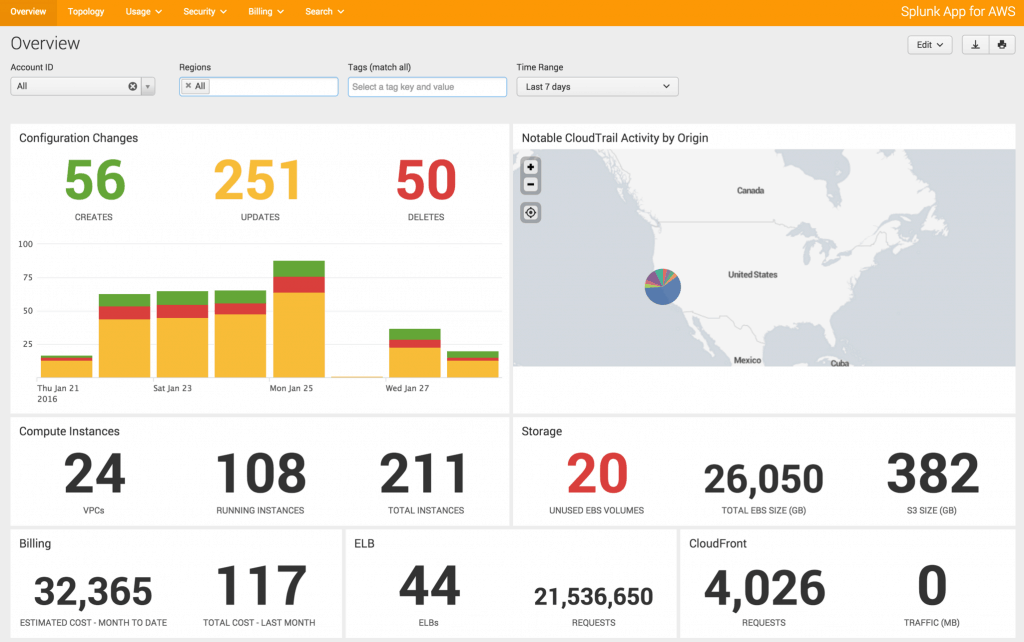Click Notable CloudTrail Activity by Origin title
This screenshot has width=1024, height=642.
coord(615,138)
